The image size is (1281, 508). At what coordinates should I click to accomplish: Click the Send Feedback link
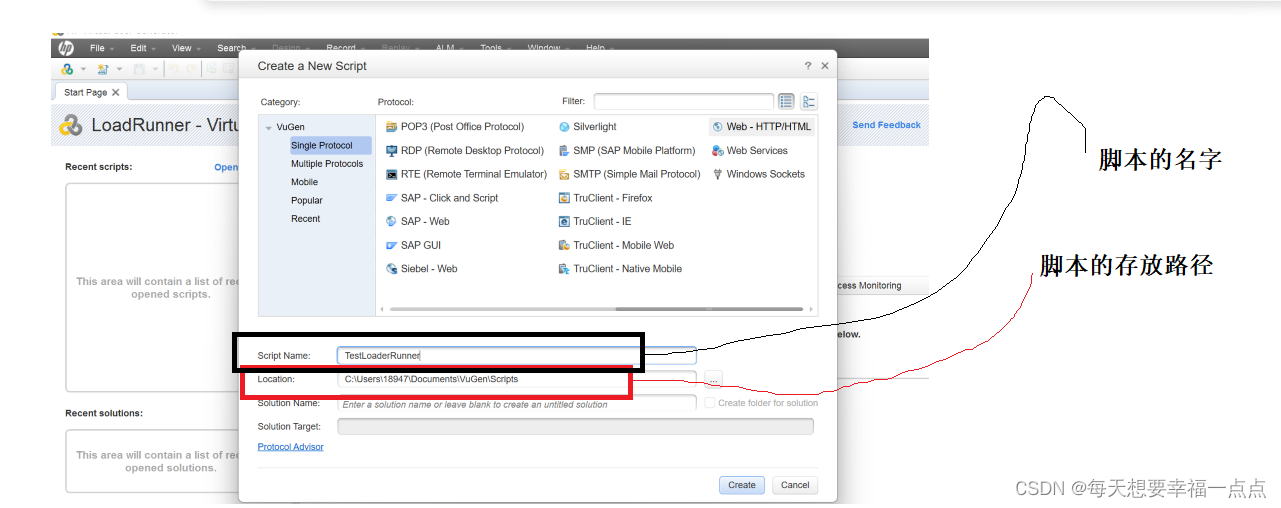point(886,125)
